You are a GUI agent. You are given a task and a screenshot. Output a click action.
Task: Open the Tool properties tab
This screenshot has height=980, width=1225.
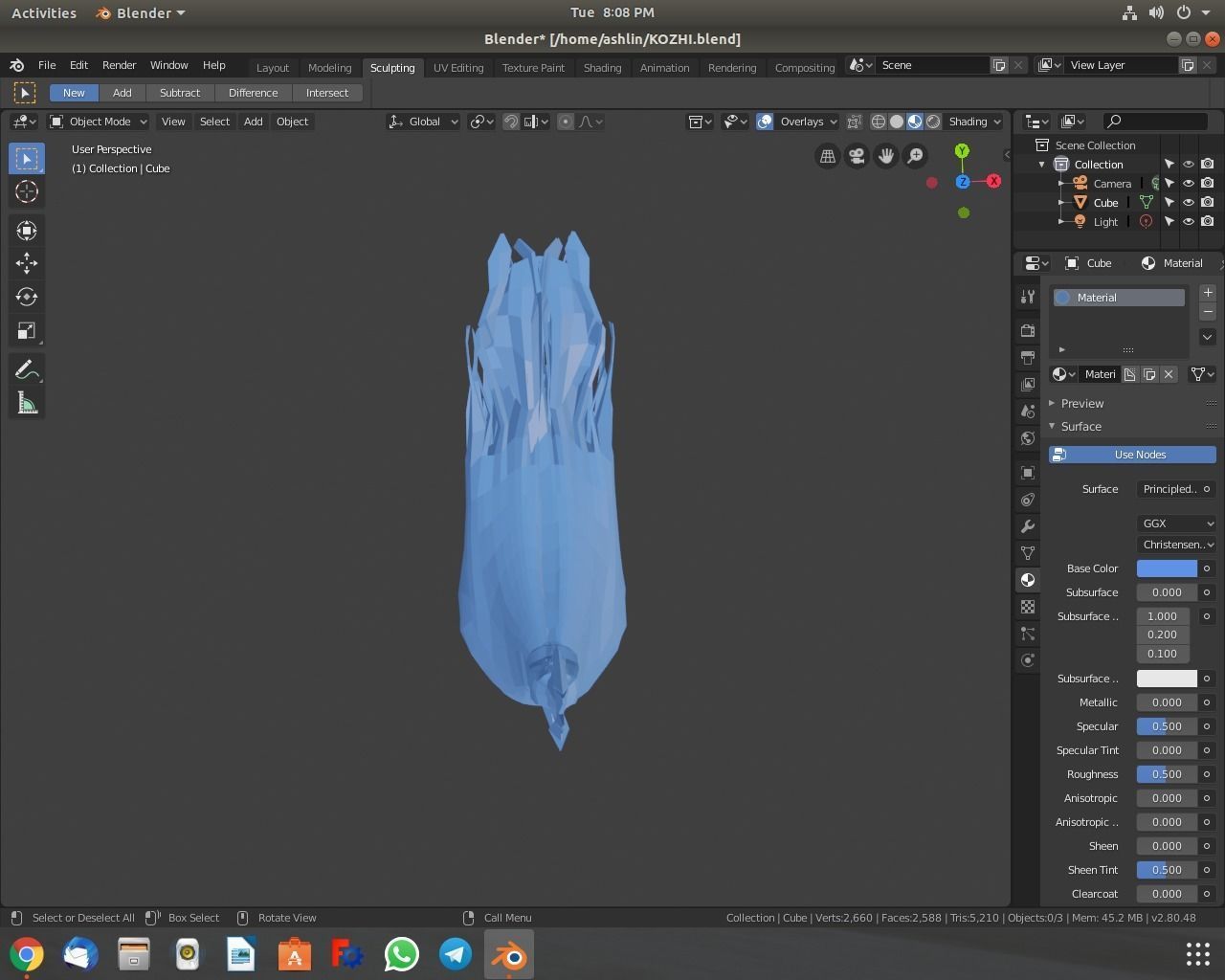(x=1028, y=297)
